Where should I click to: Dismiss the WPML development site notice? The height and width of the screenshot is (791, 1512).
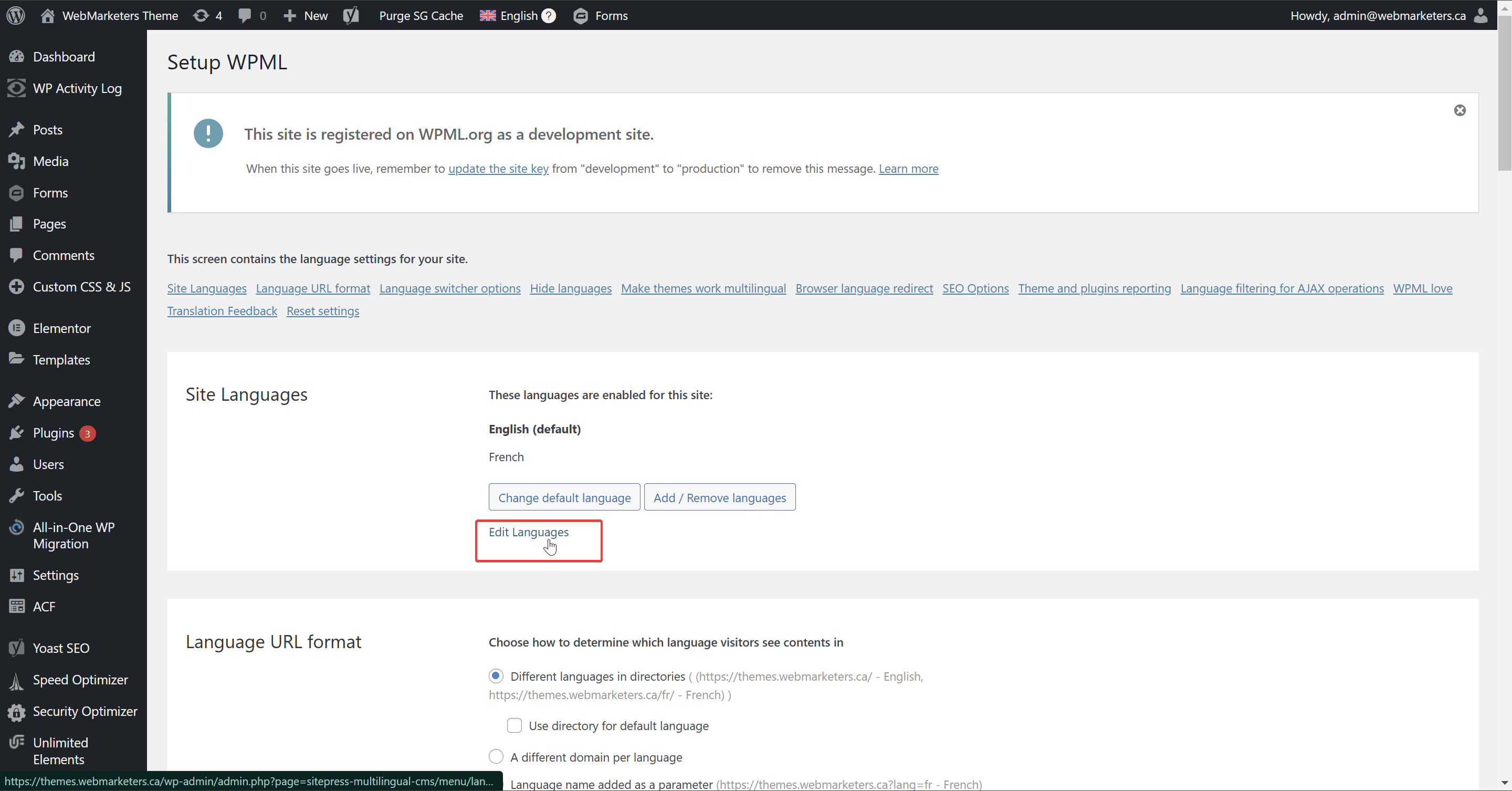coord(1459,110)
